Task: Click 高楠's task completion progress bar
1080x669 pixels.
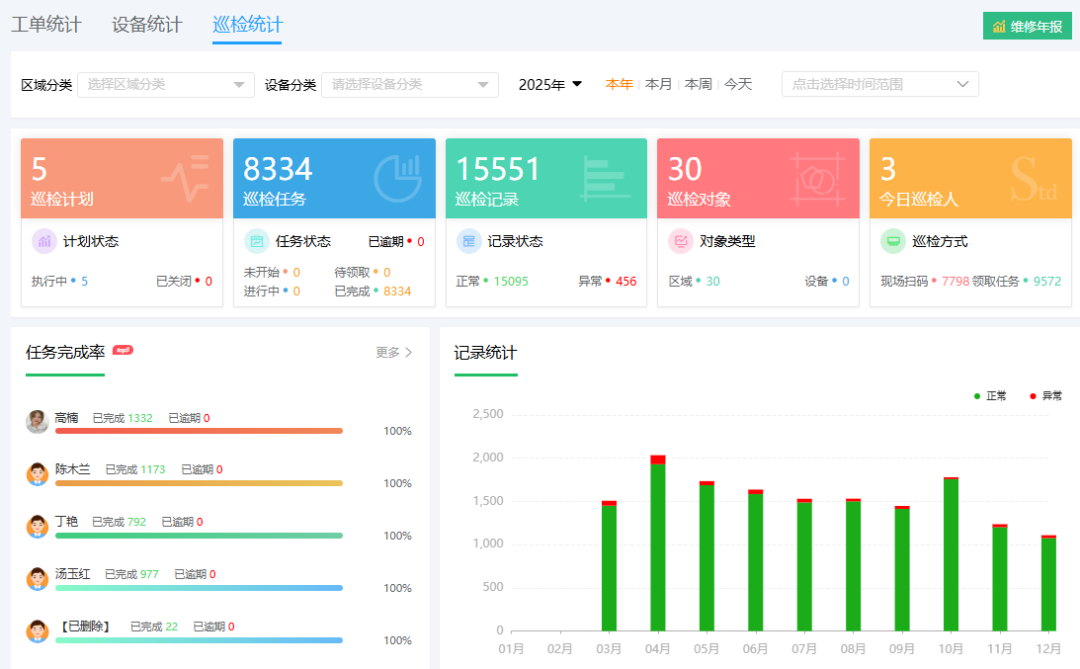Action: (199, 431)
